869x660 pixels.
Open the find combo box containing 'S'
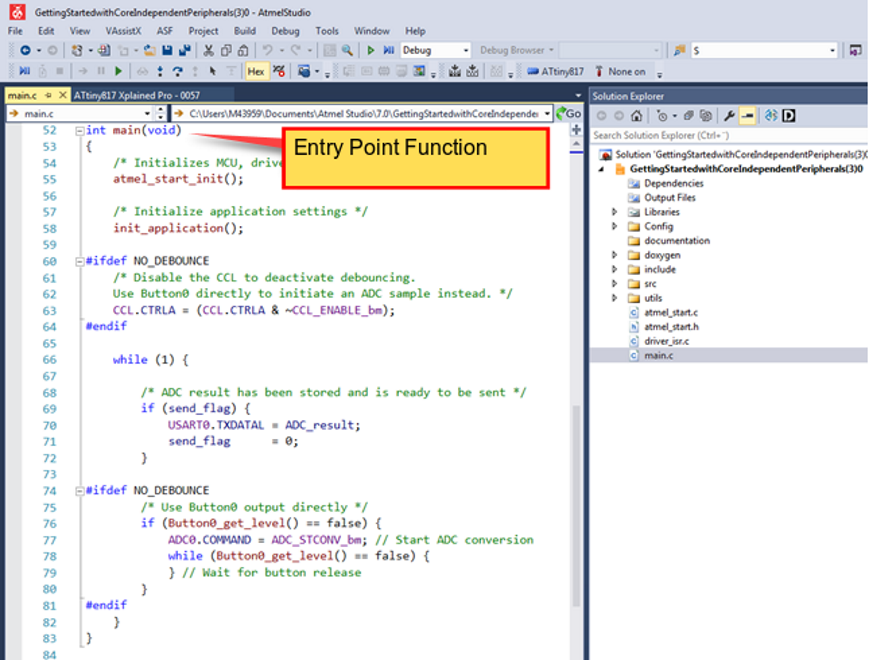tap(764, 50)
